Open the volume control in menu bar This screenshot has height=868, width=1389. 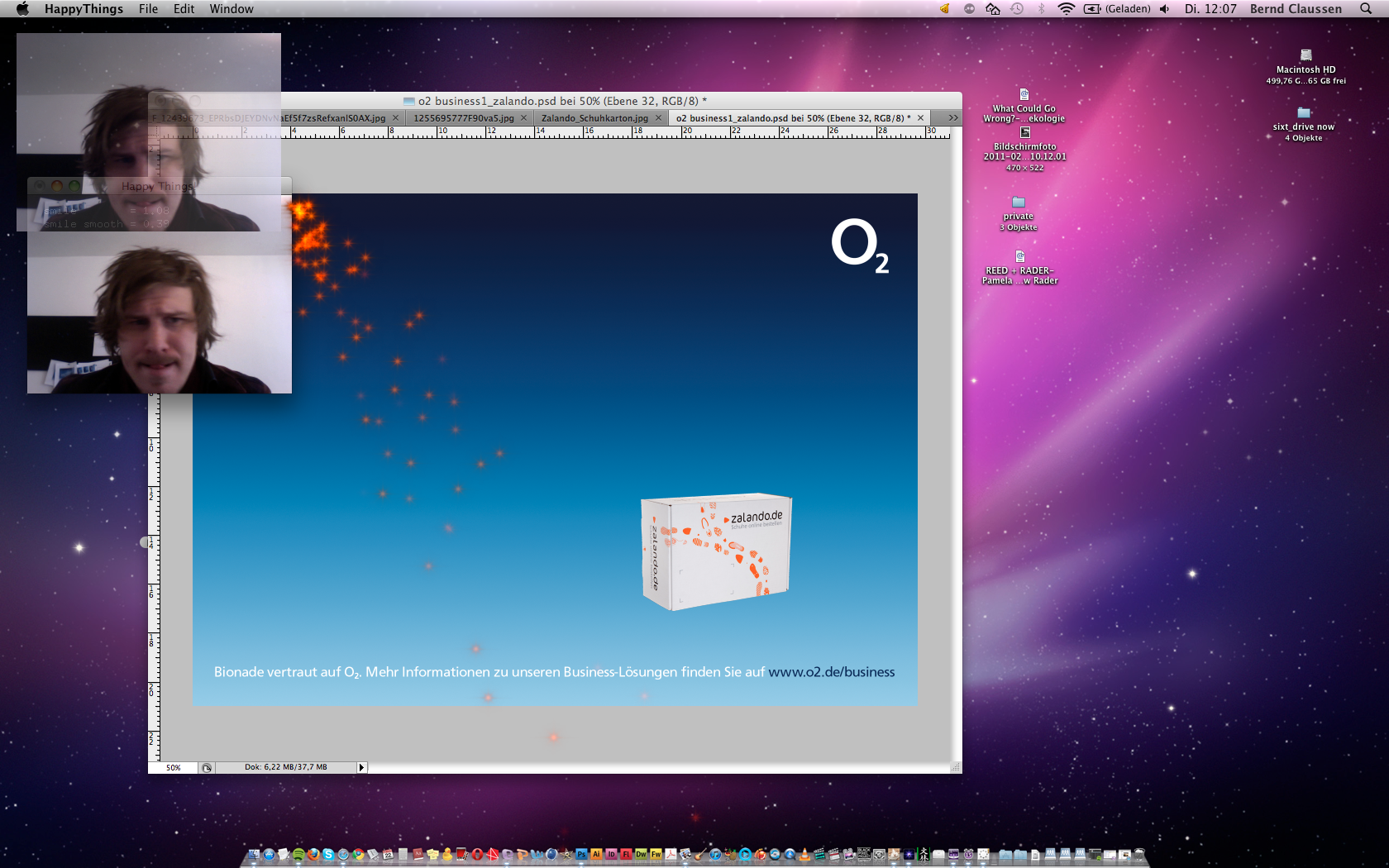pyautogui.click(x=1164, y=9)
